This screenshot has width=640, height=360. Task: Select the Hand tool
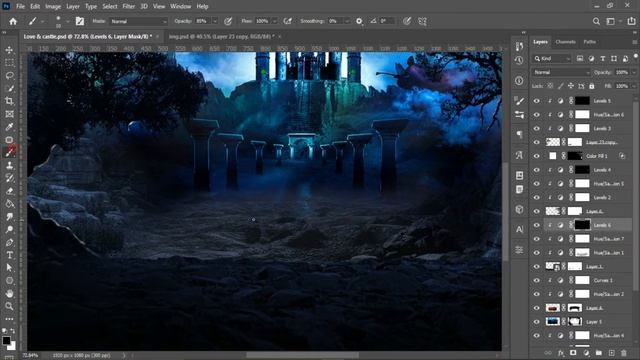pyautogui.click(x=9, y=293)
